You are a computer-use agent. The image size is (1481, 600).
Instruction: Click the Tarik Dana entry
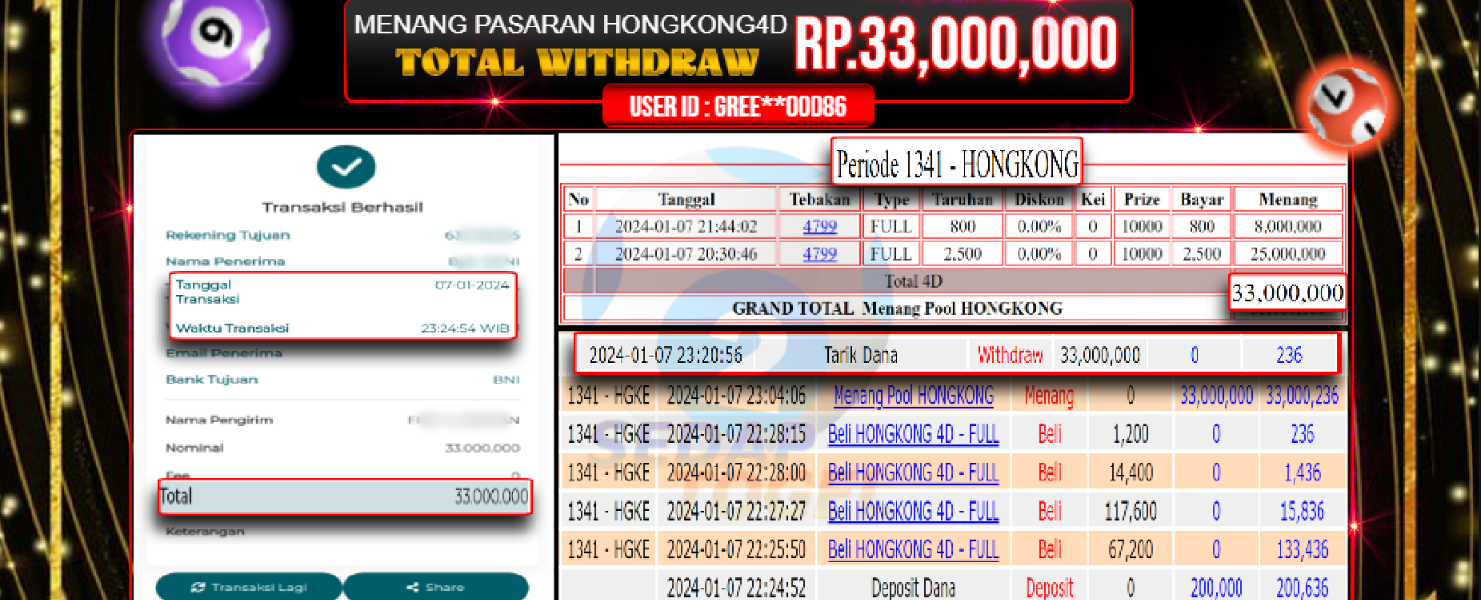pos(861,355)
